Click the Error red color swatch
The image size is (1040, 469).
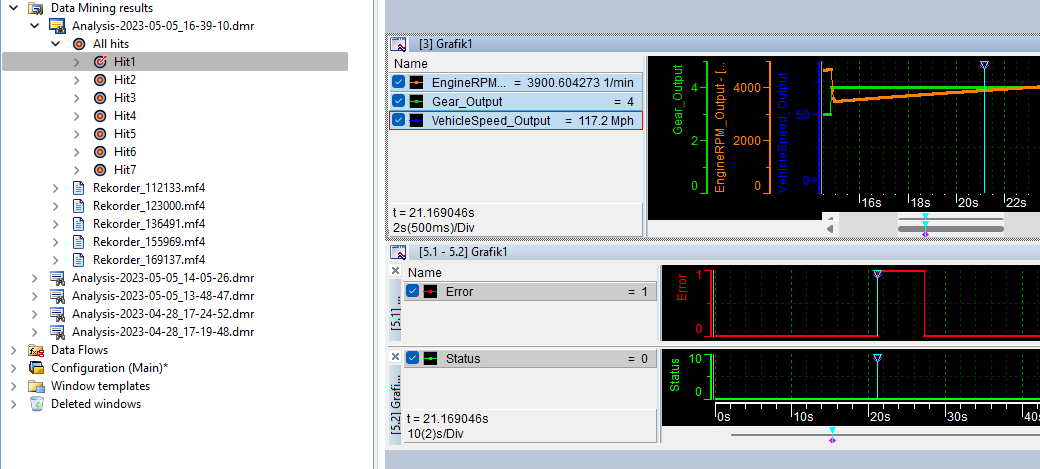(431, 291)
